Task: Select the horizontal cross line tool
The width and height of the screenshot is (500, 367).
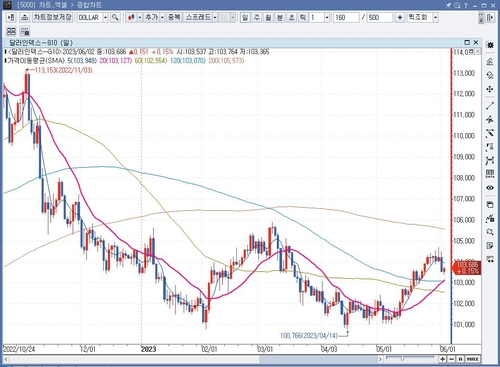Action: [490, 119]
